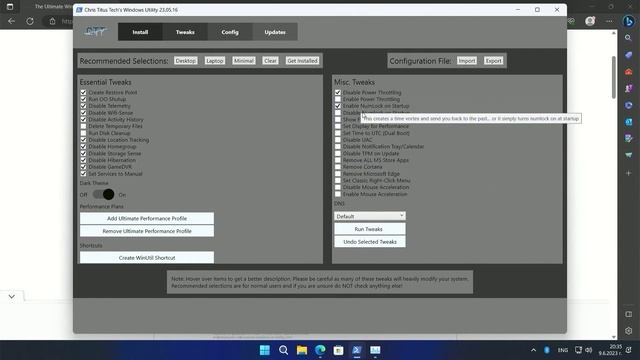Click the Edge browser refresh icon
The width and height of the screenshot is (640, 360).
(30, 21)
